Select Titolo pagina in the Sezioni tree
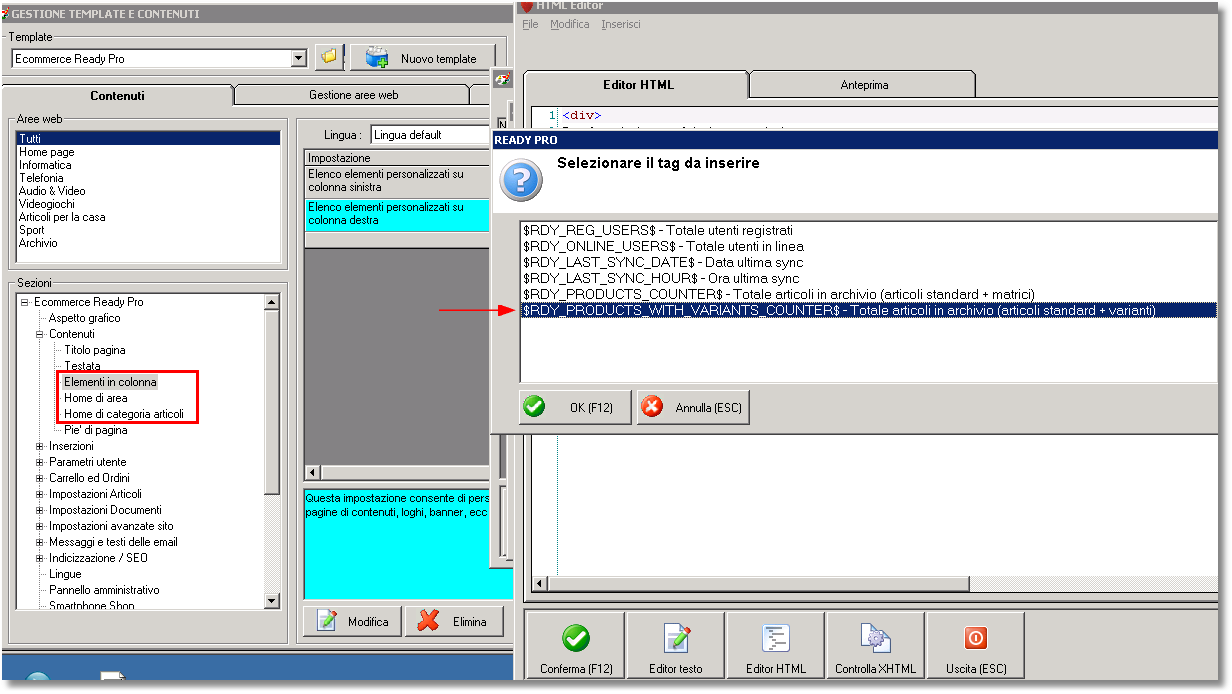Image resolution: width=1232 pixels, height=694 pixels. click(x=95, y=350)
